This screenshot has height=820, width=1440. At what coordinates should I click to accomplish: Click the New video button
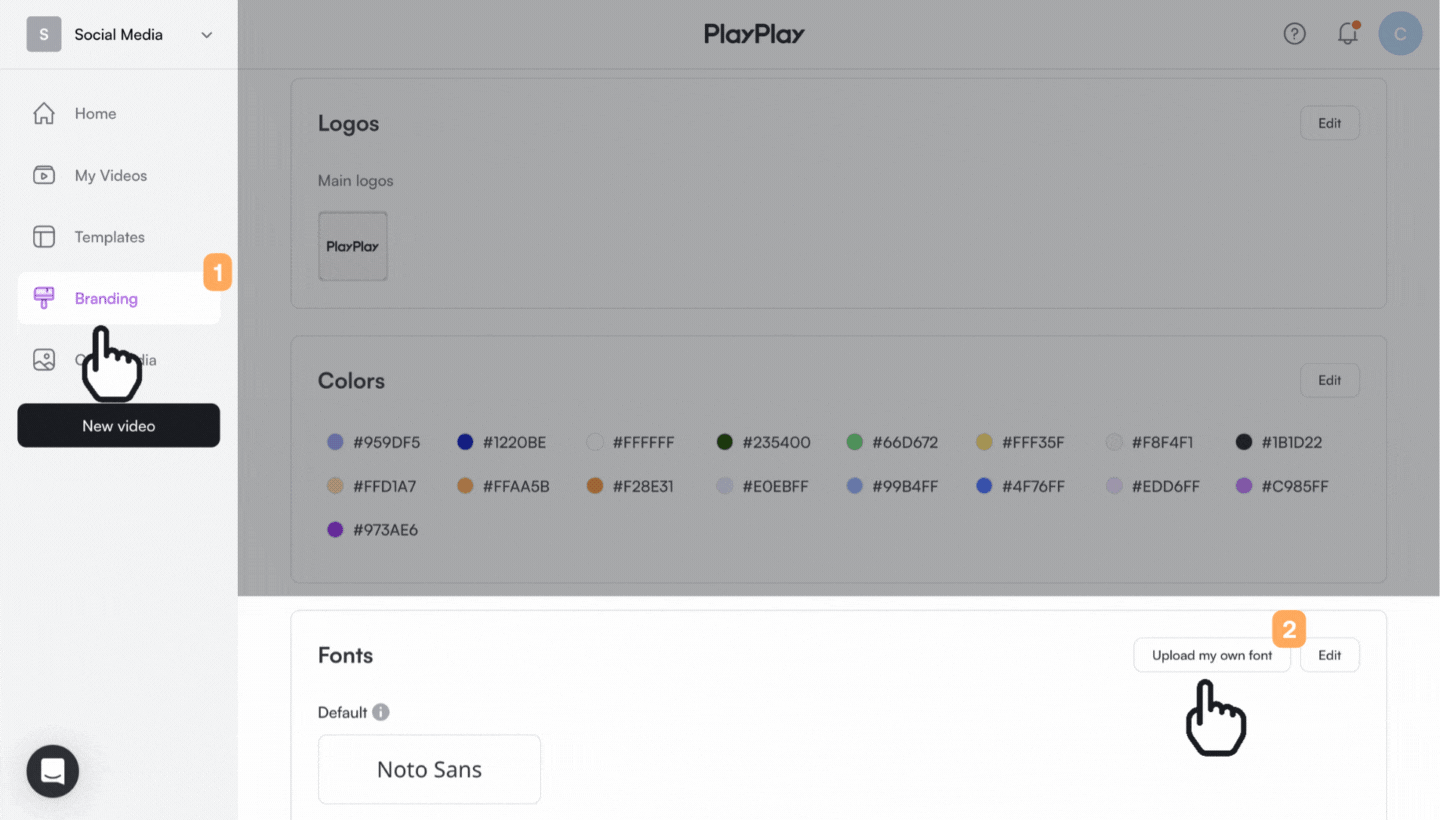coord(118,425)
